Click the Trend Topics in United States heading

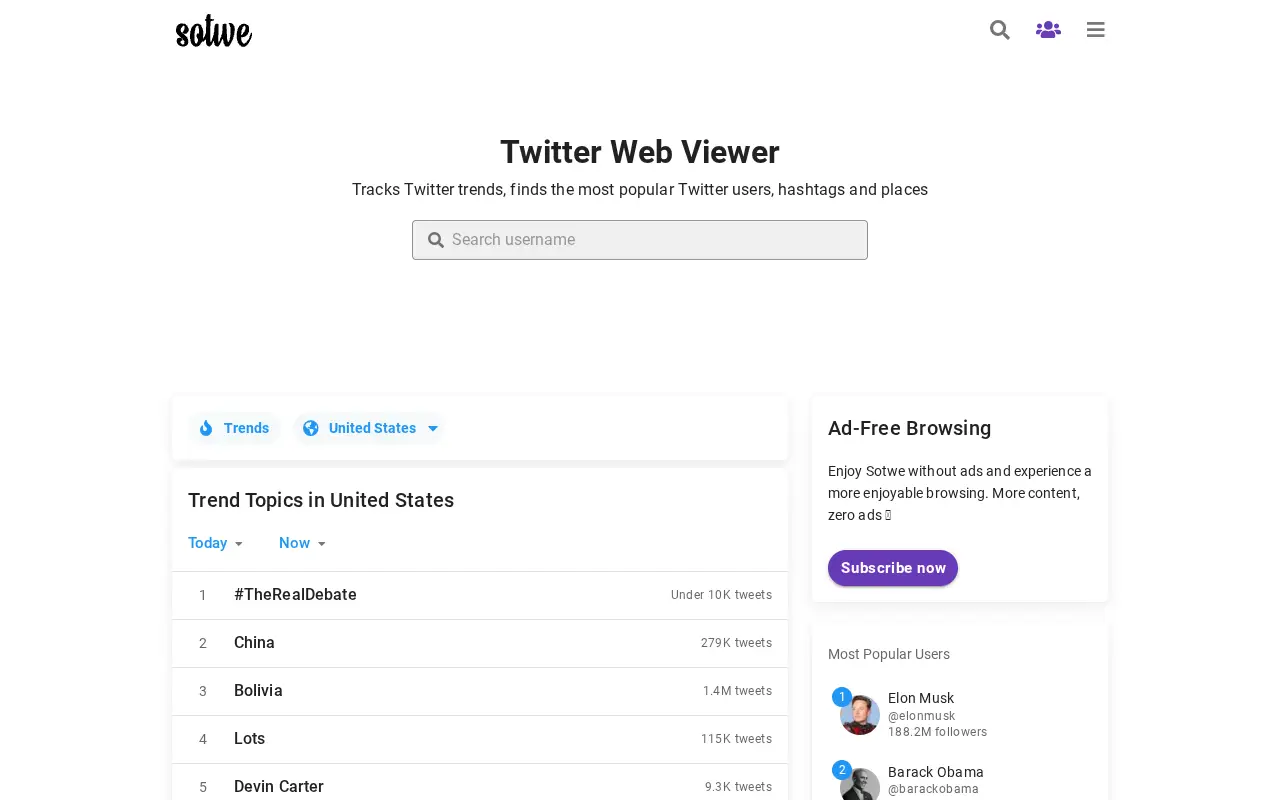click(321, 500)
